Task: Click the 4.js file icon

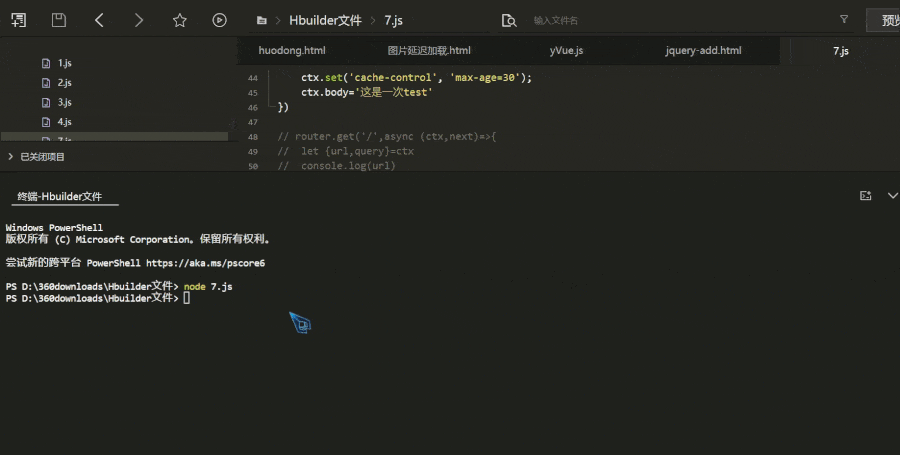Action: 46,122
